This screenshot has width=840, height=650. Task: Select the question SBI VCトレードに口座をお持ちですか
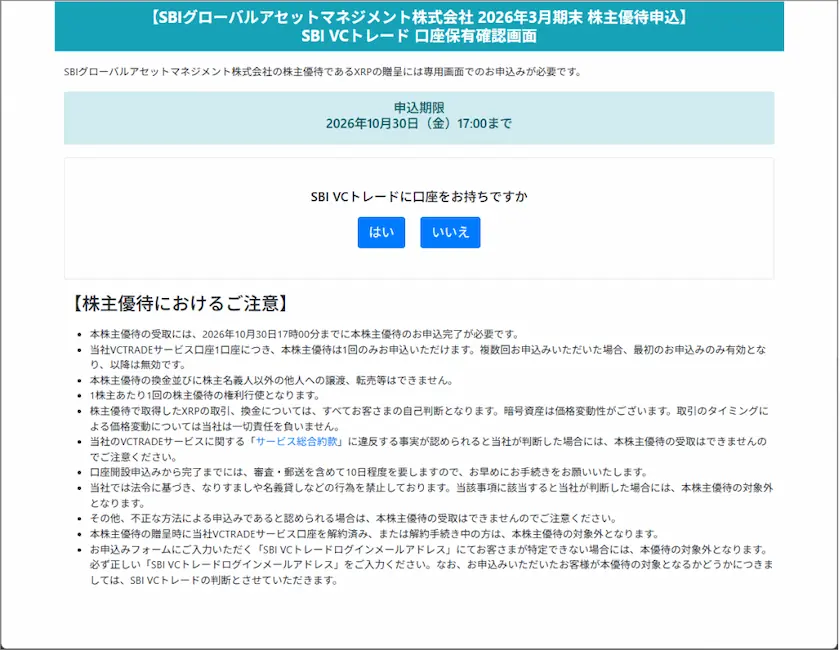pos(419,197)
